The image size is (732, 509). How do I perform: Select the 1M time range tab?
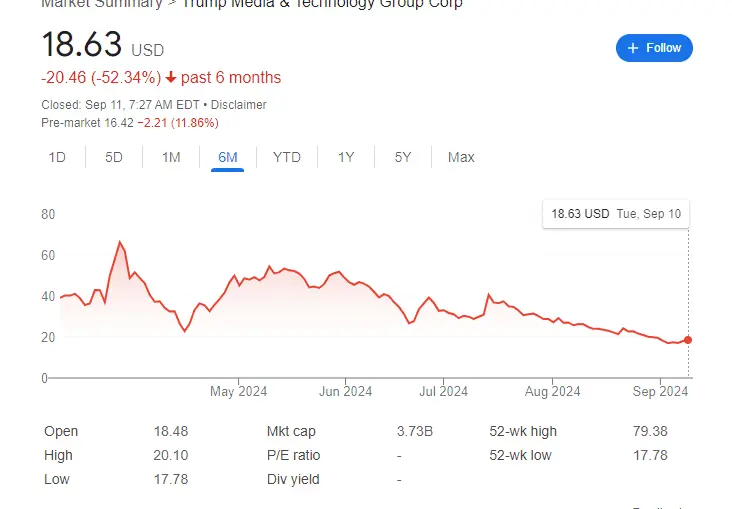point(171,157)
